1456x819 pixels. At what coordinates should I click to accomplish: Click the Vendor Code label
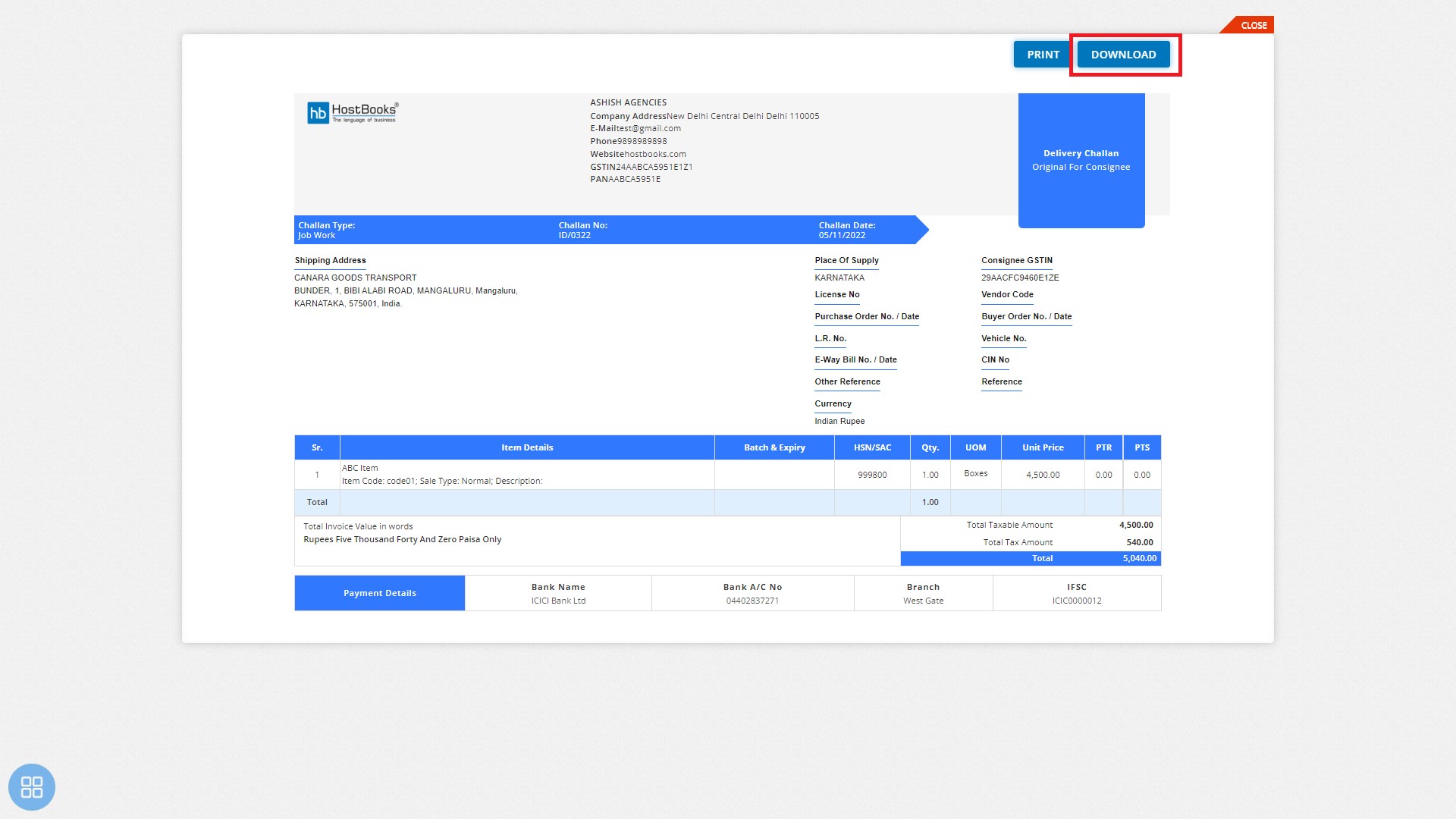[x=1007, y=294]
